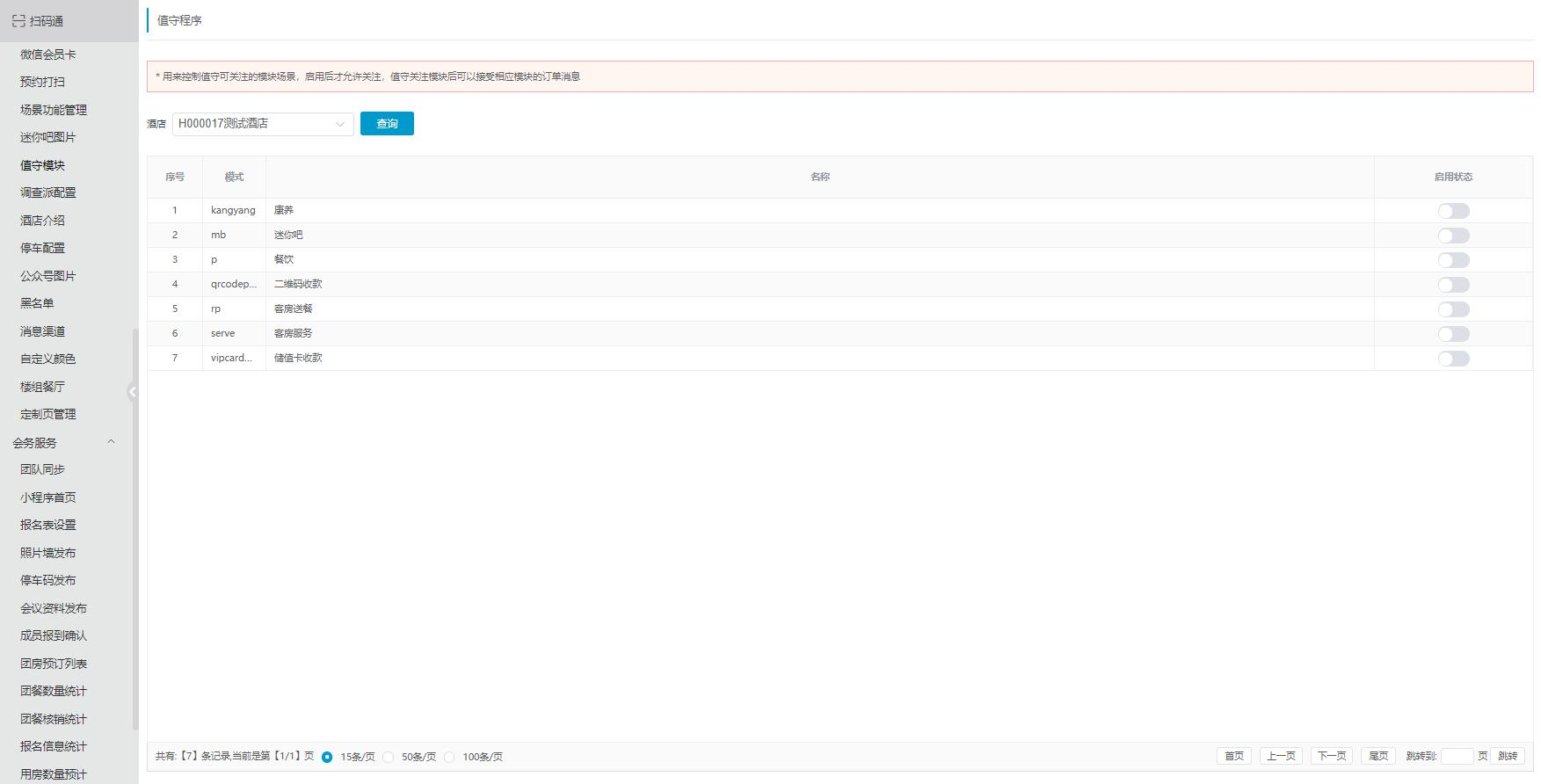Enable the 康养 module toggle
This screenshot has width=1541, height=784.
pos(1453,211)
